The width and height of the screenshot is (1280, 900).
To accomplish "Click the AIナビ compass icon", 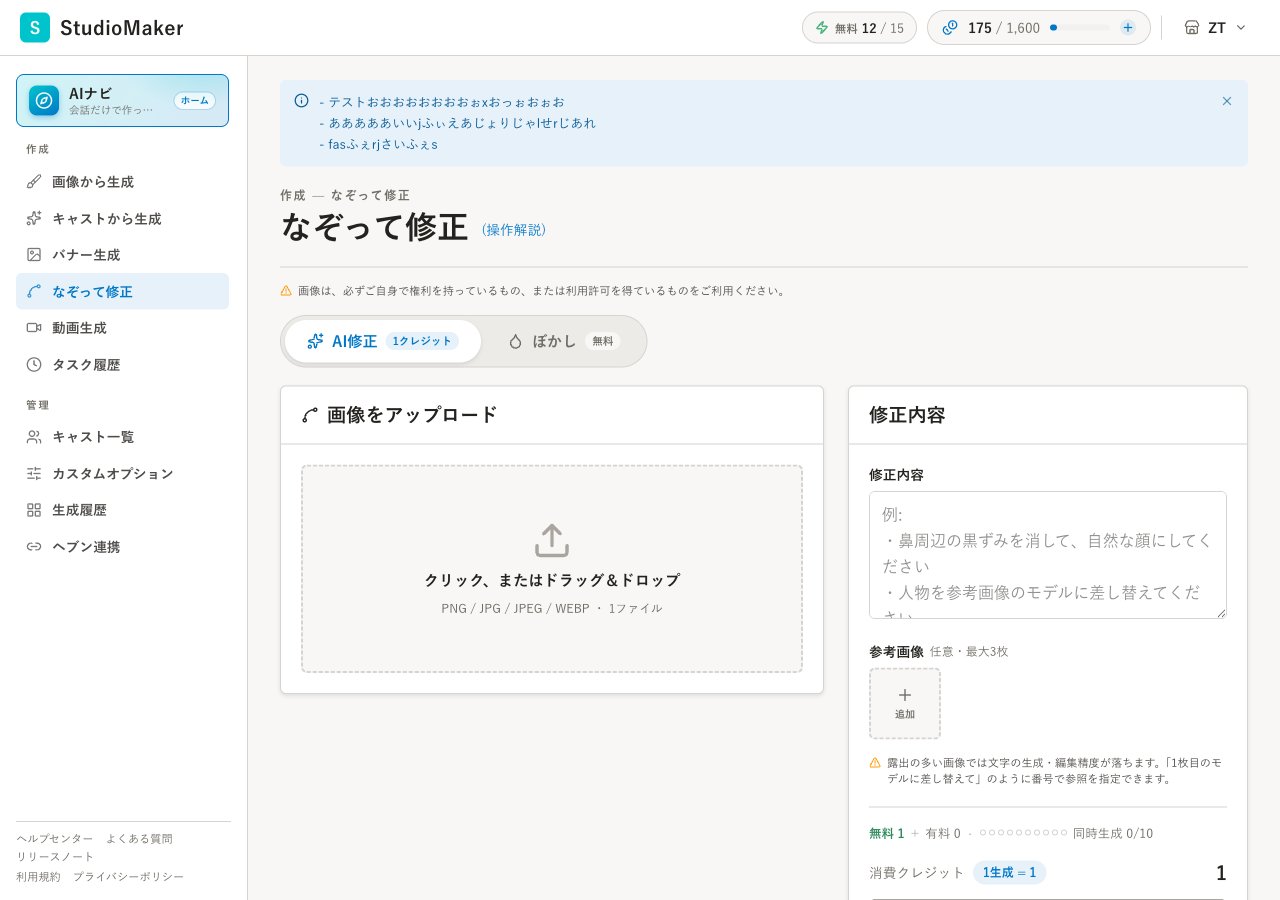I will pos(44,100).
